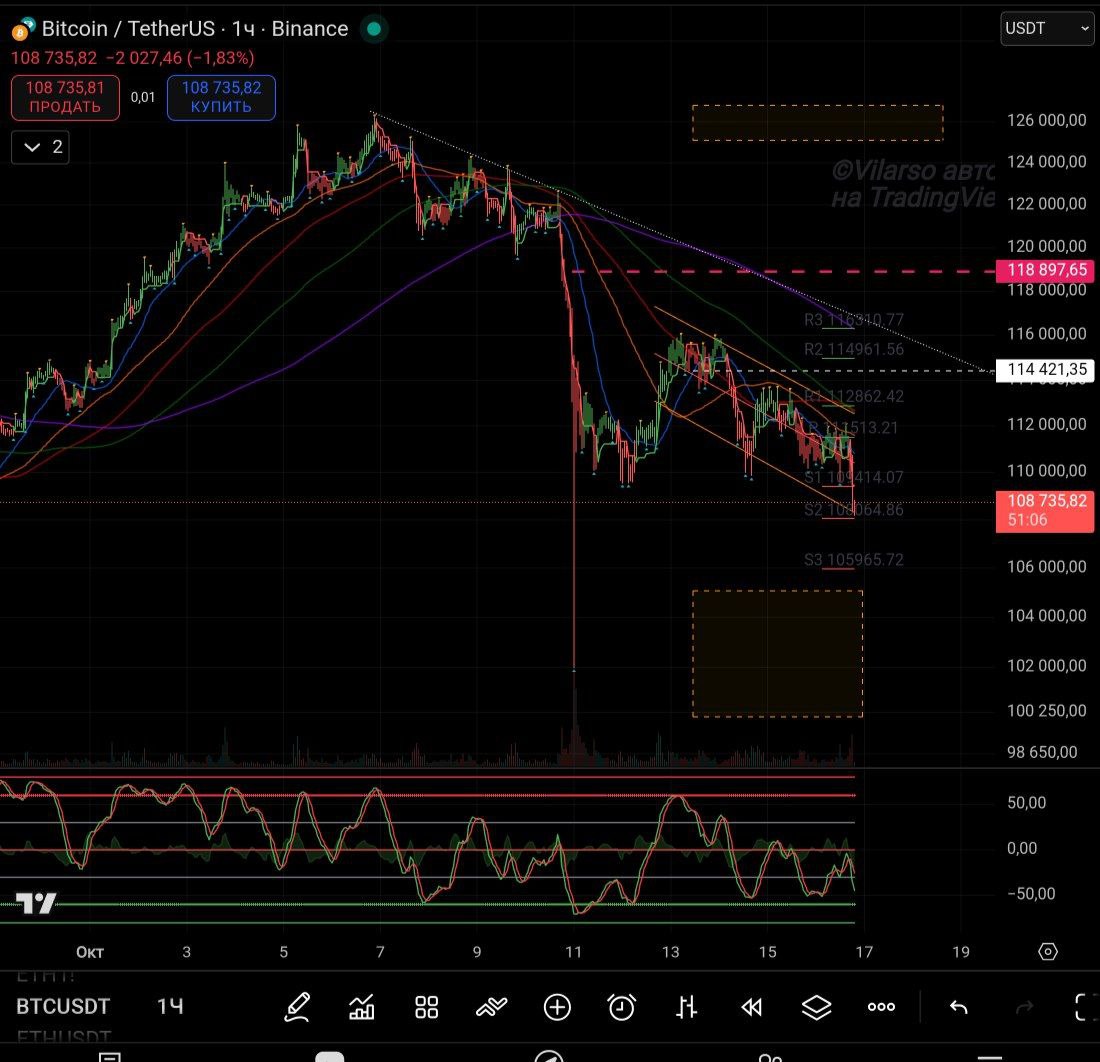The width and height of the screenshot is (1100, 1062).
Task: Expand the collapsed indicators legend
Action: click(43, 147)
